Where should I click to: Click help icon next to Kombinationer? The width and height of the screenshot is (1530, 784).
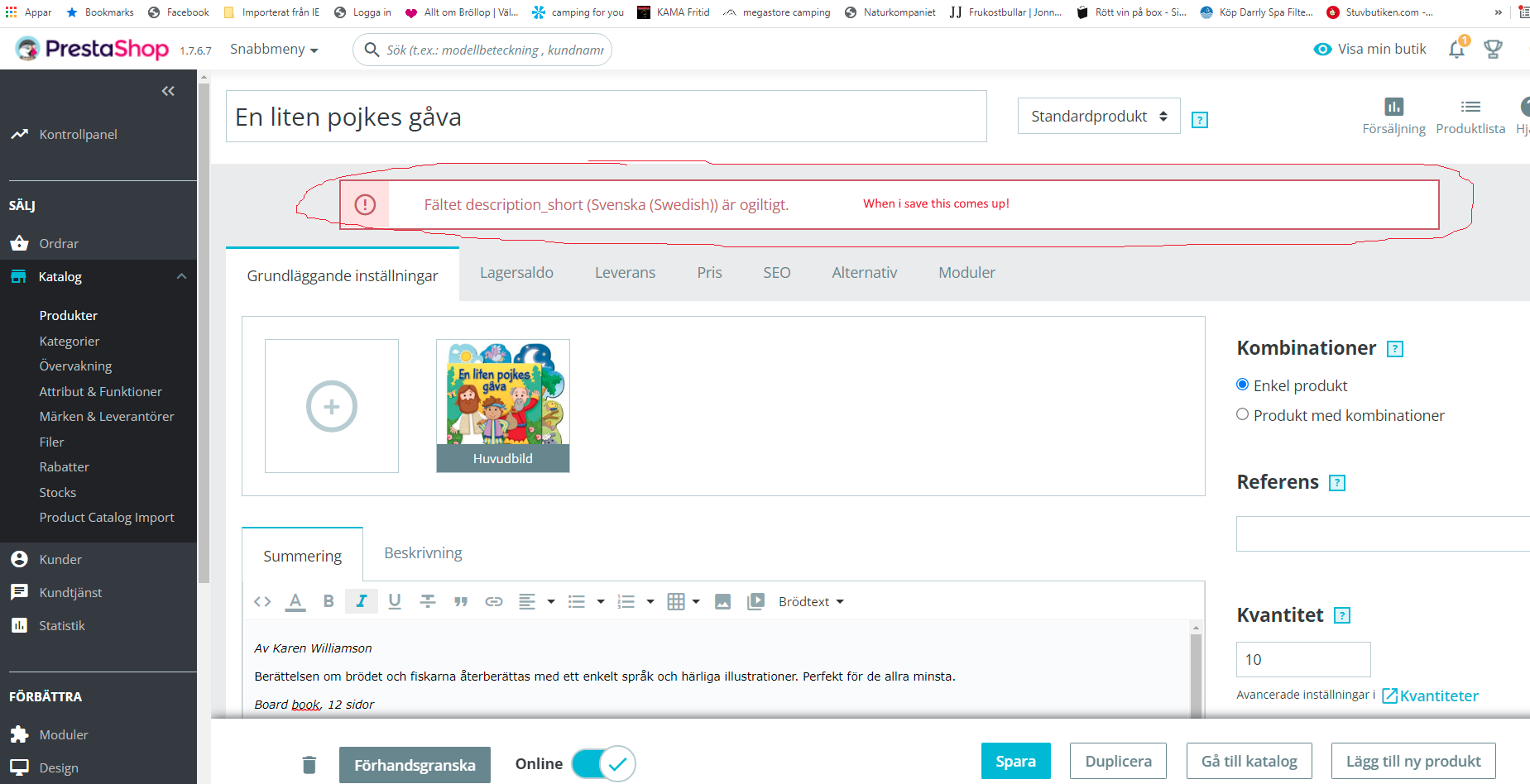pos(1395,349)
